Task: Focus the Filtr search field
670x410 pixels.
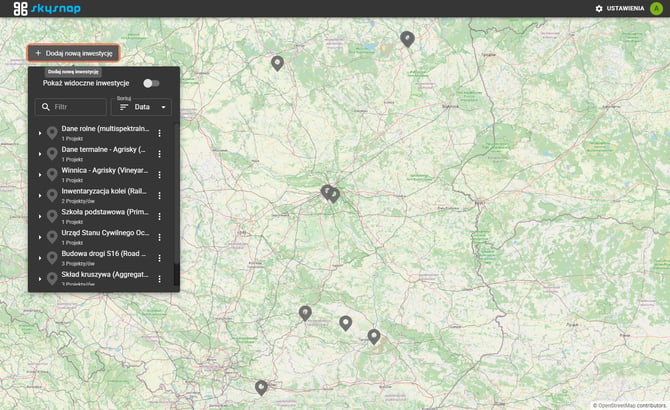Action: point(71,107)
